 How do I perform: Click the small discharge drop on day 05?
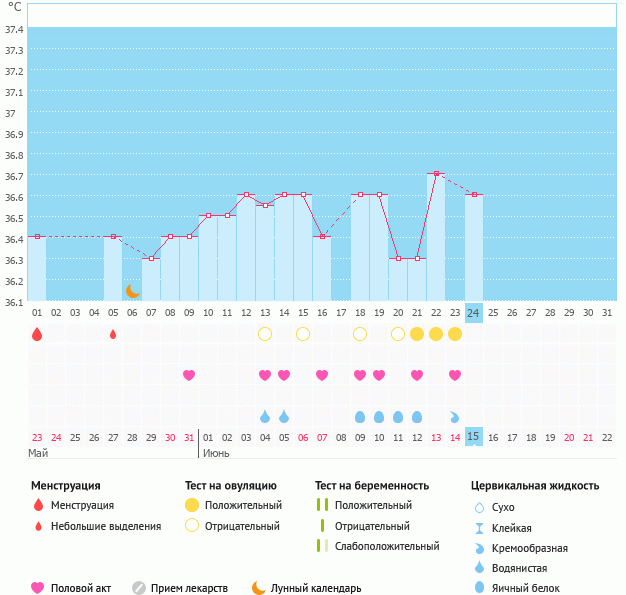(113, 334)
